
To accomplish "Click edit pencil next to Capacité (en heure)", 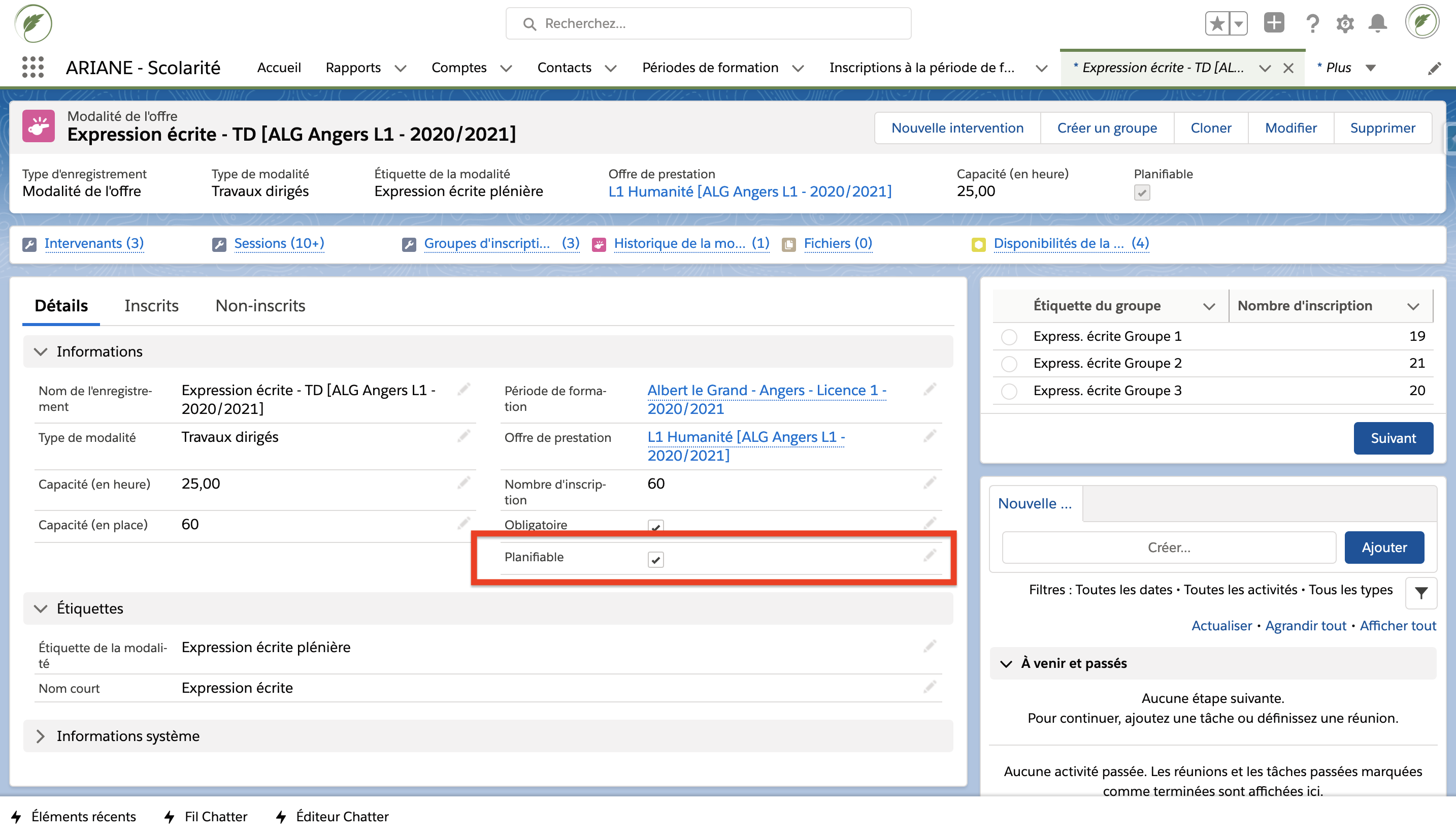I will coord(464,483).
